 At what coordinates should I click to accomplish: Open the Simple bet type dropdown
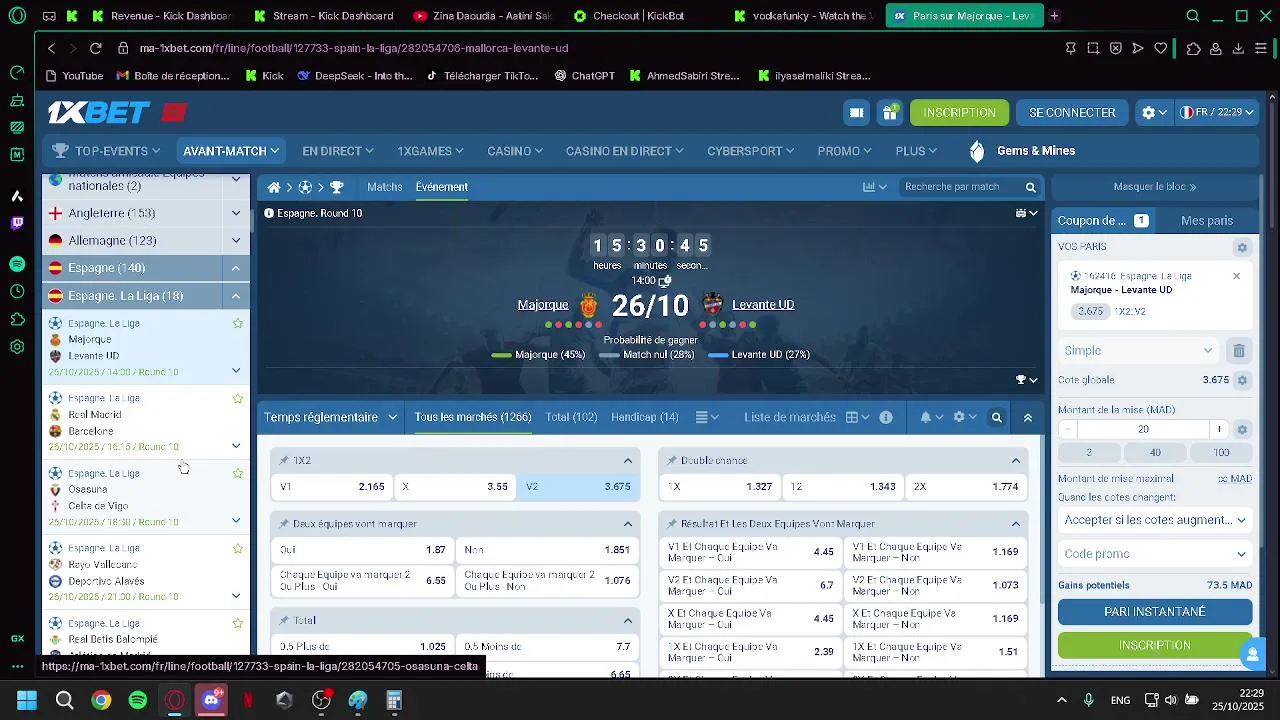(1139, 351)
